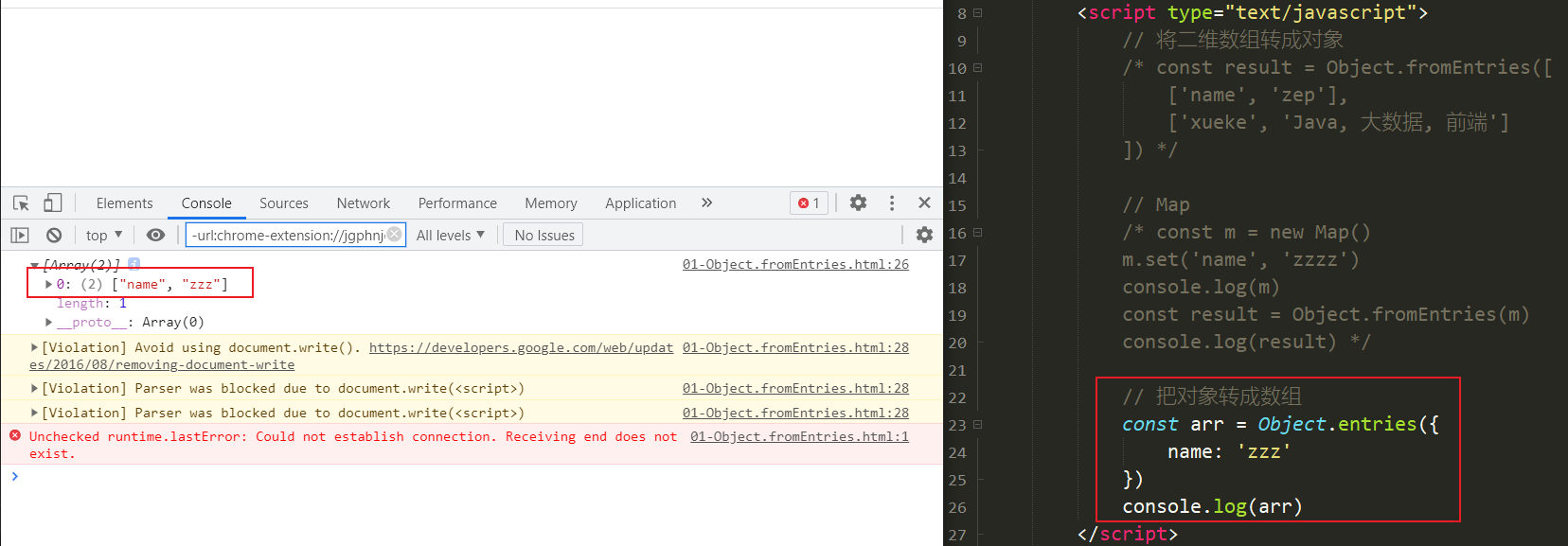Click the closing </script> tag in editor

pyautogui.click(x=1127, y=534)
